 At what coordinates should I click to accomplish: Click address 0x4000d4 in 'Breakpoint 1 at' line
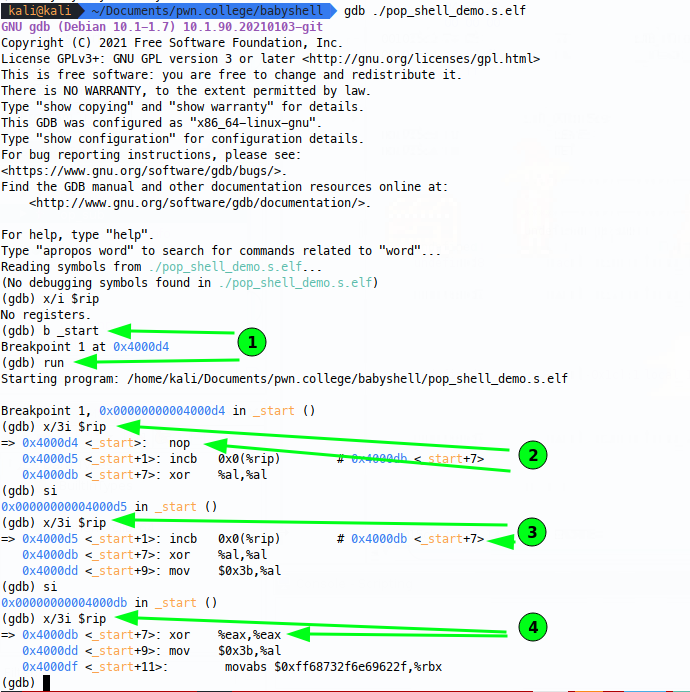pyautogui.click(x=141, y=347)
